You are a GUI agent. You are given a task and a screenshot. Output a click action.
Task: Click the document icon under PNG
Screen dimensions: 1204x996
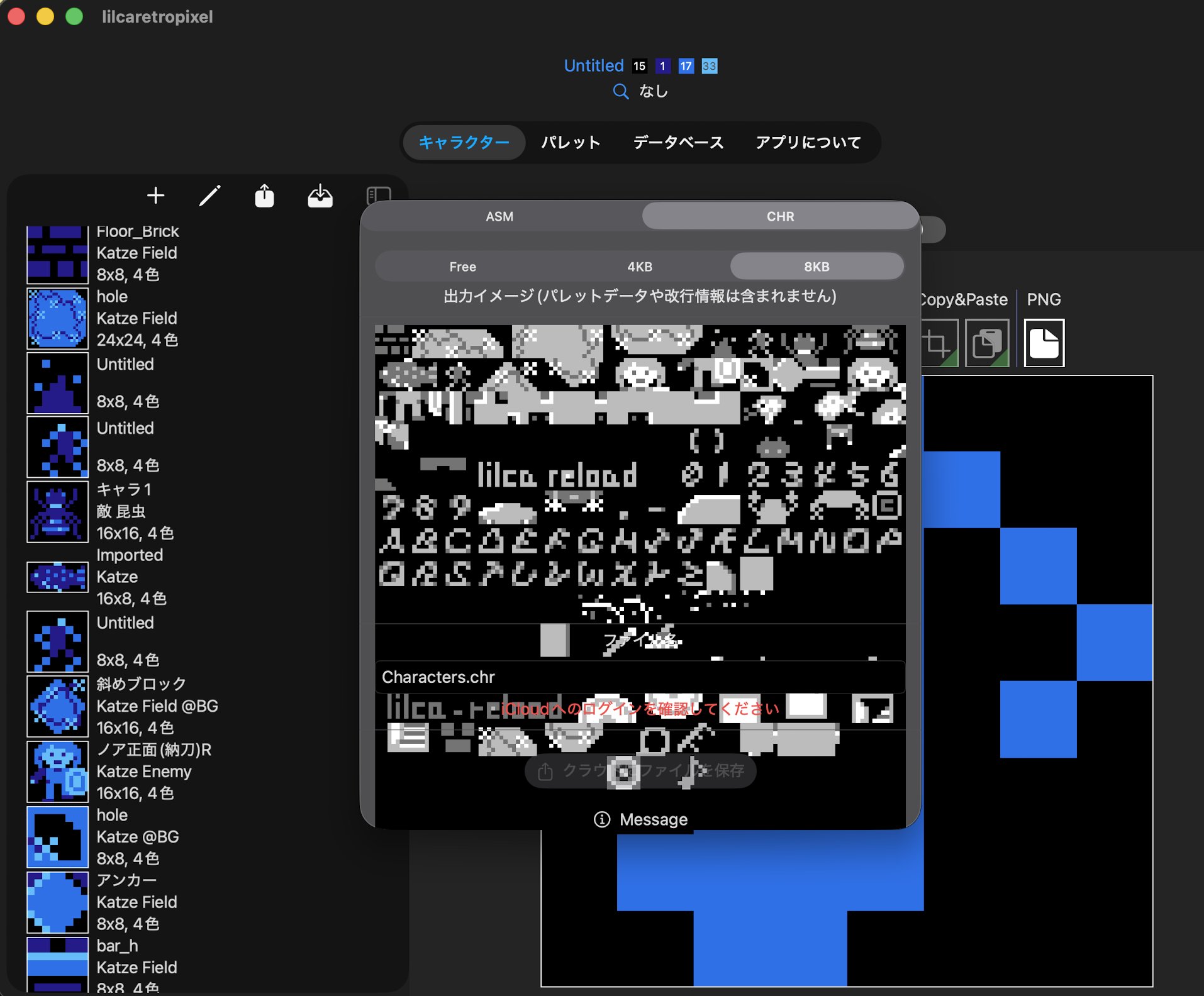coord(1044,343)
